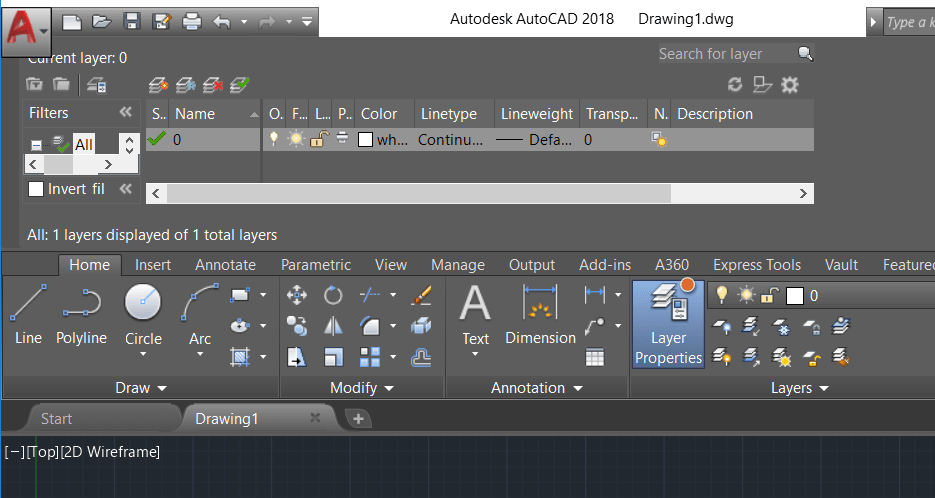Click the Dimension button
The height and width of the screenshot is (498, 935).
pos(540,315)
